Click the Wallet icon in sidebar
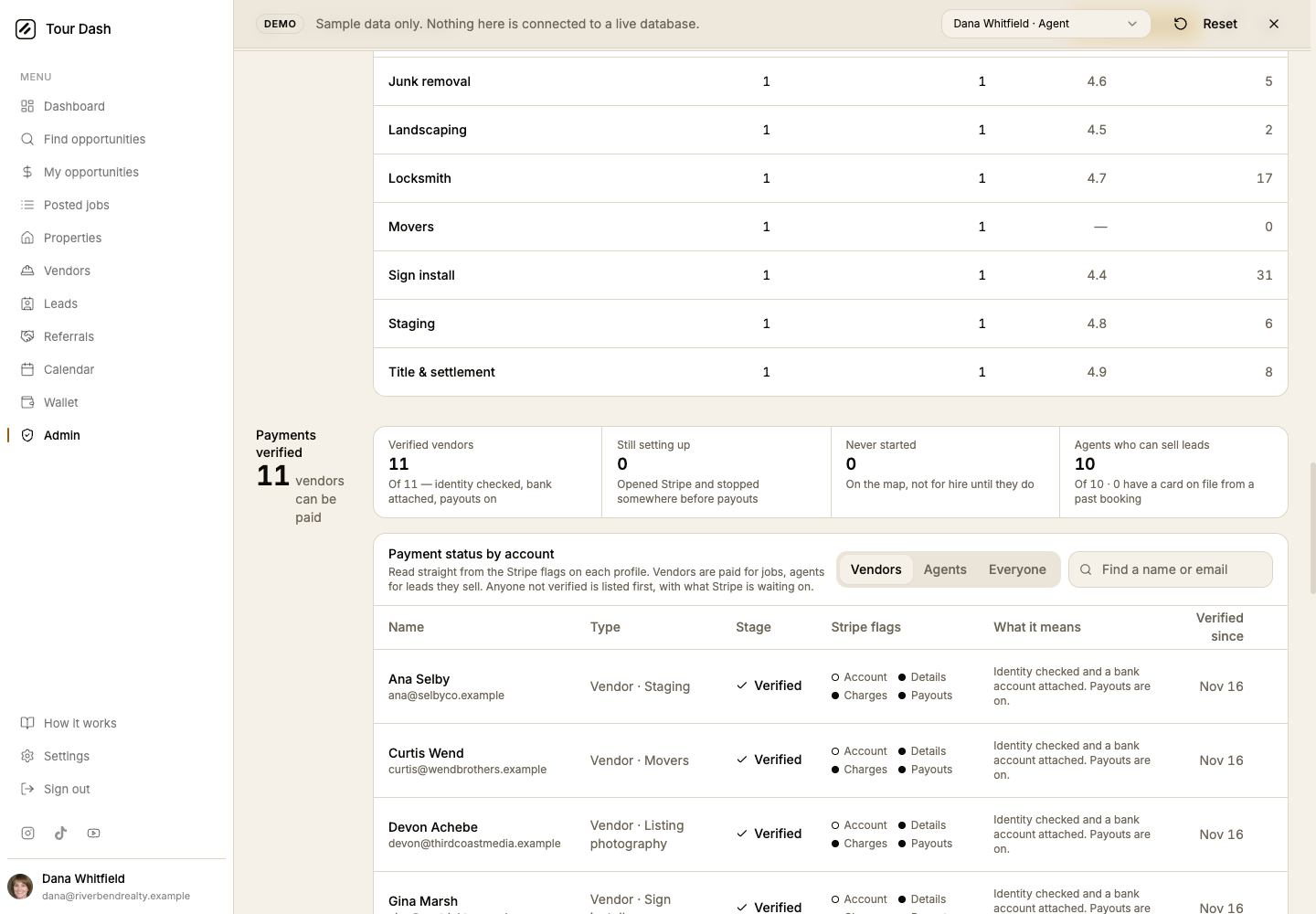The image size is (1316, 914). coord(27,402)
